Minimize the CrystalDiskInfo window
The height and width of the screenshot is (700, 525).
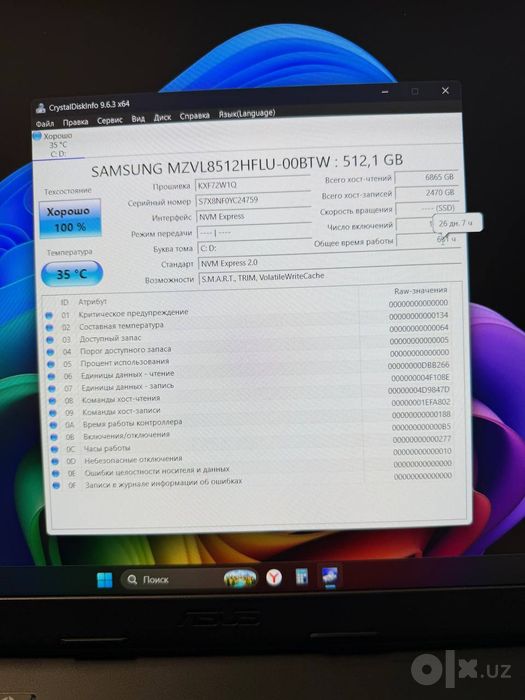tap(385, 92)
